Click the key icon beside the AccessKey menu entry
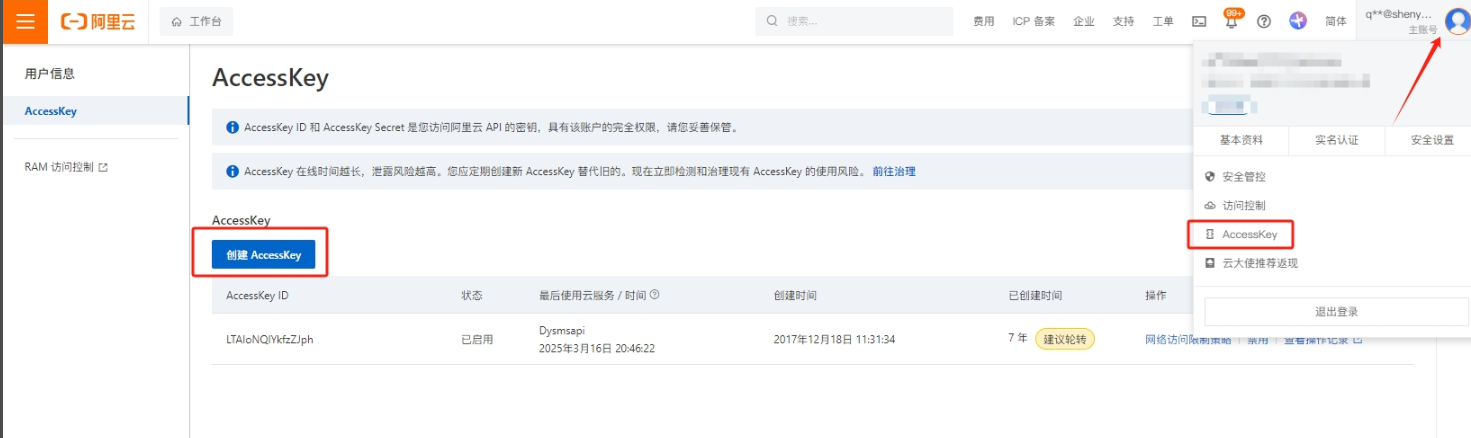 pos(1210,234)
